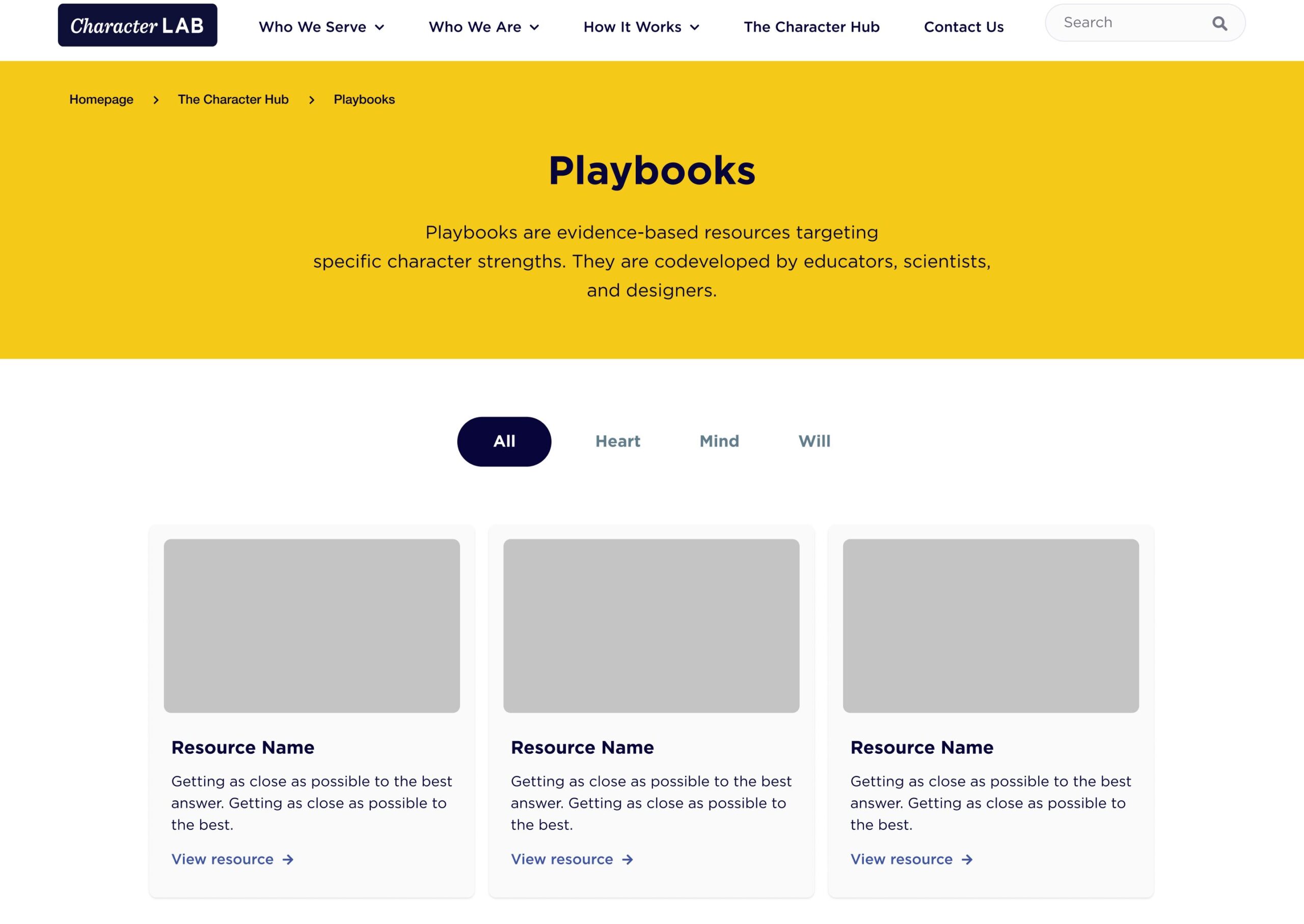Click the Playbooks breadcrumb
1304x924 pixels.
click(364, 99)
